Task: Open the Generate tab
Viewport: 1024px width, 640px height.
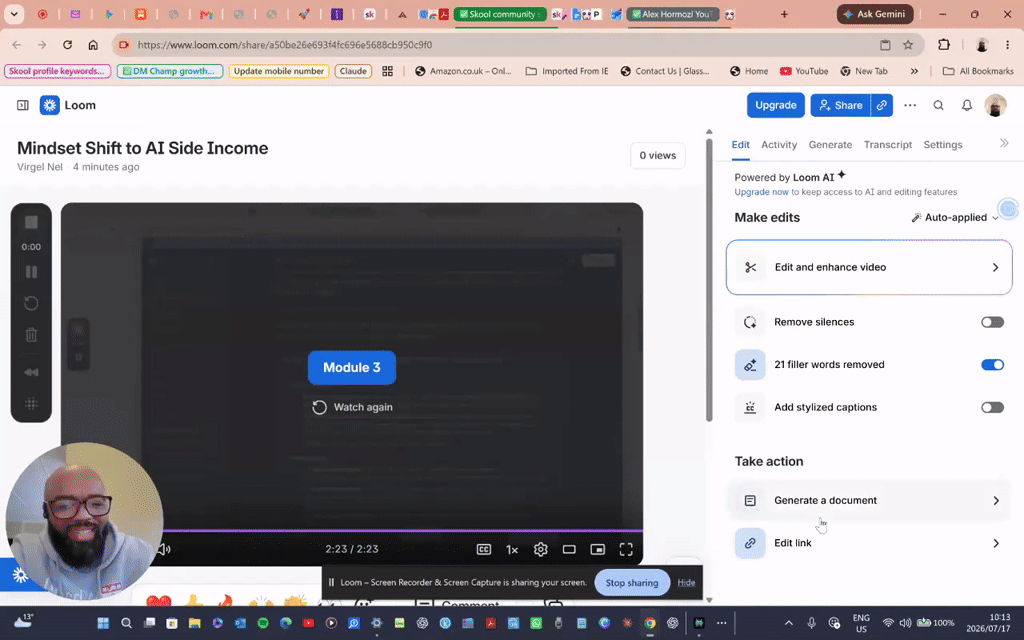Action: (830, 145)
